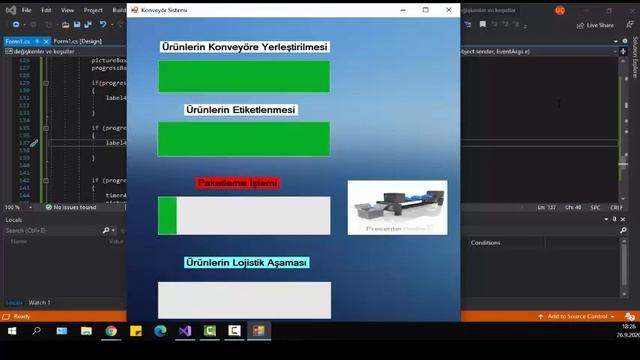Viewport: 640px width, 360px height.
Task: Click the right debug panel vertical scrollbar
Action: point(624,267)
